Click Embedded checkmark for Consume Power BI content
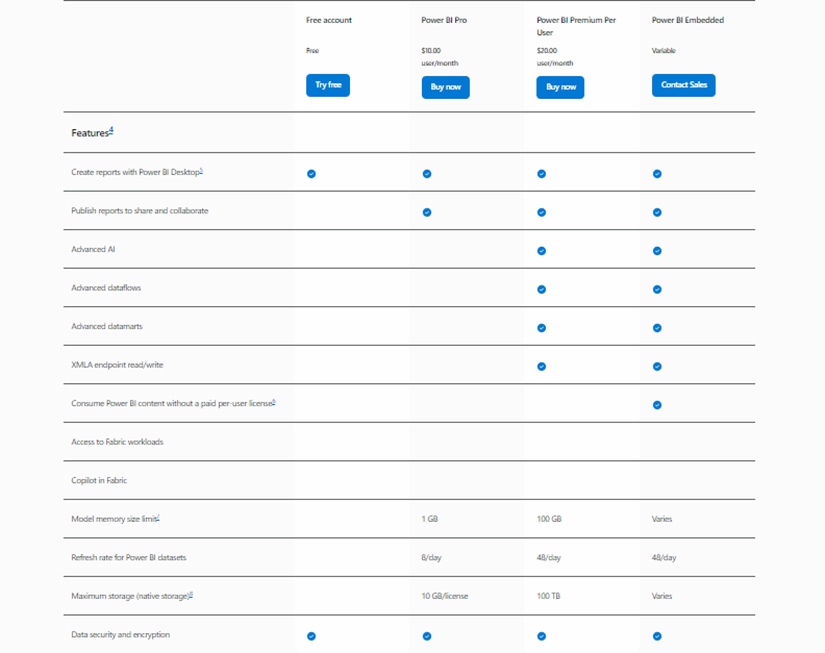825x653 pixels. point(657,405)
